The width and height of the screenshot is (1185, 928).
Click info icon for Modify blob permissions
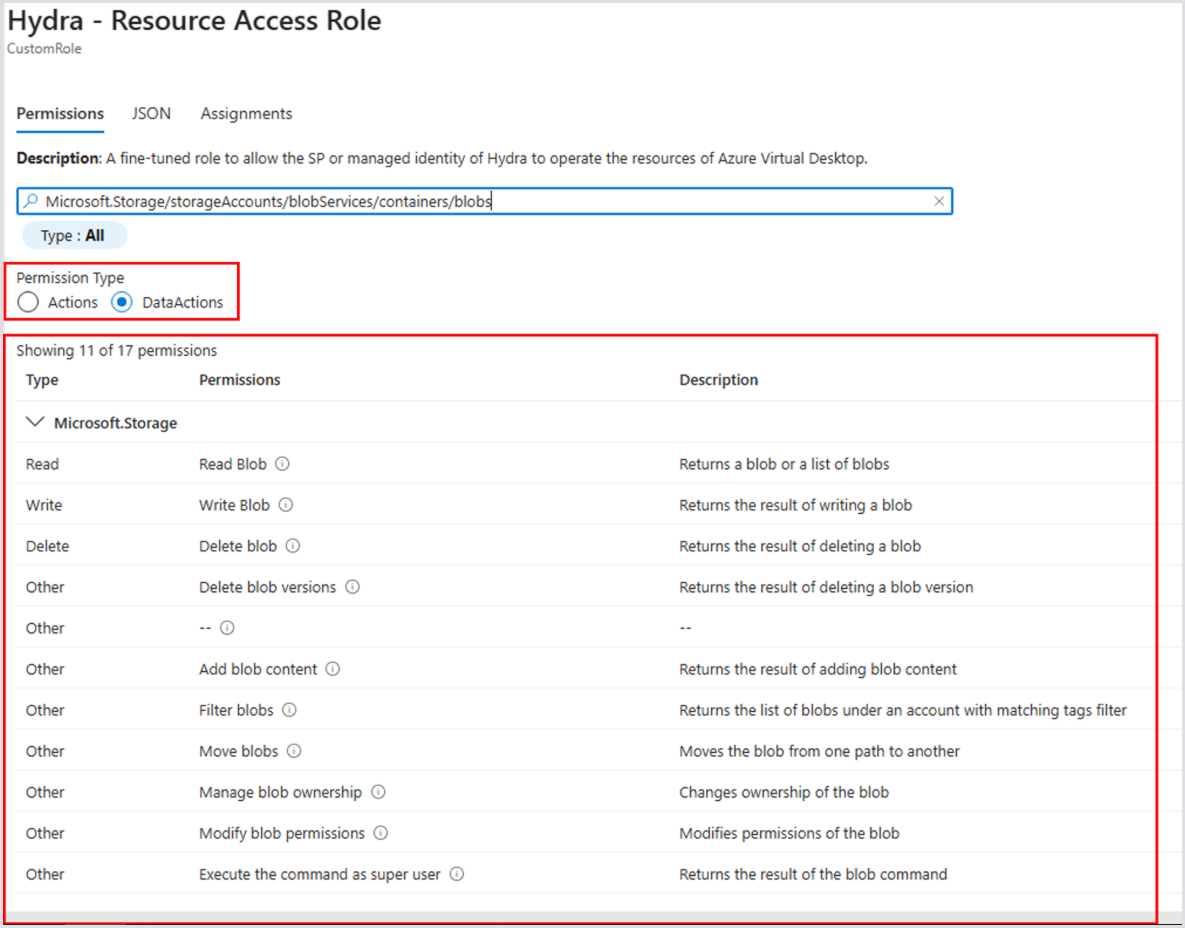pyautogui.click(x=381, y=833)
